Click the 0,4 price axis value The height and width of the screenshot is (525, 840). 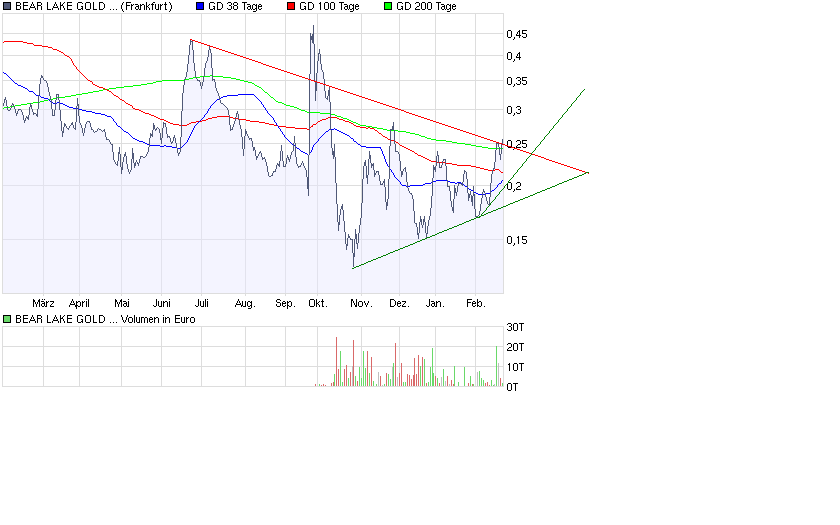pyautogui.click(x=514, y=56)
